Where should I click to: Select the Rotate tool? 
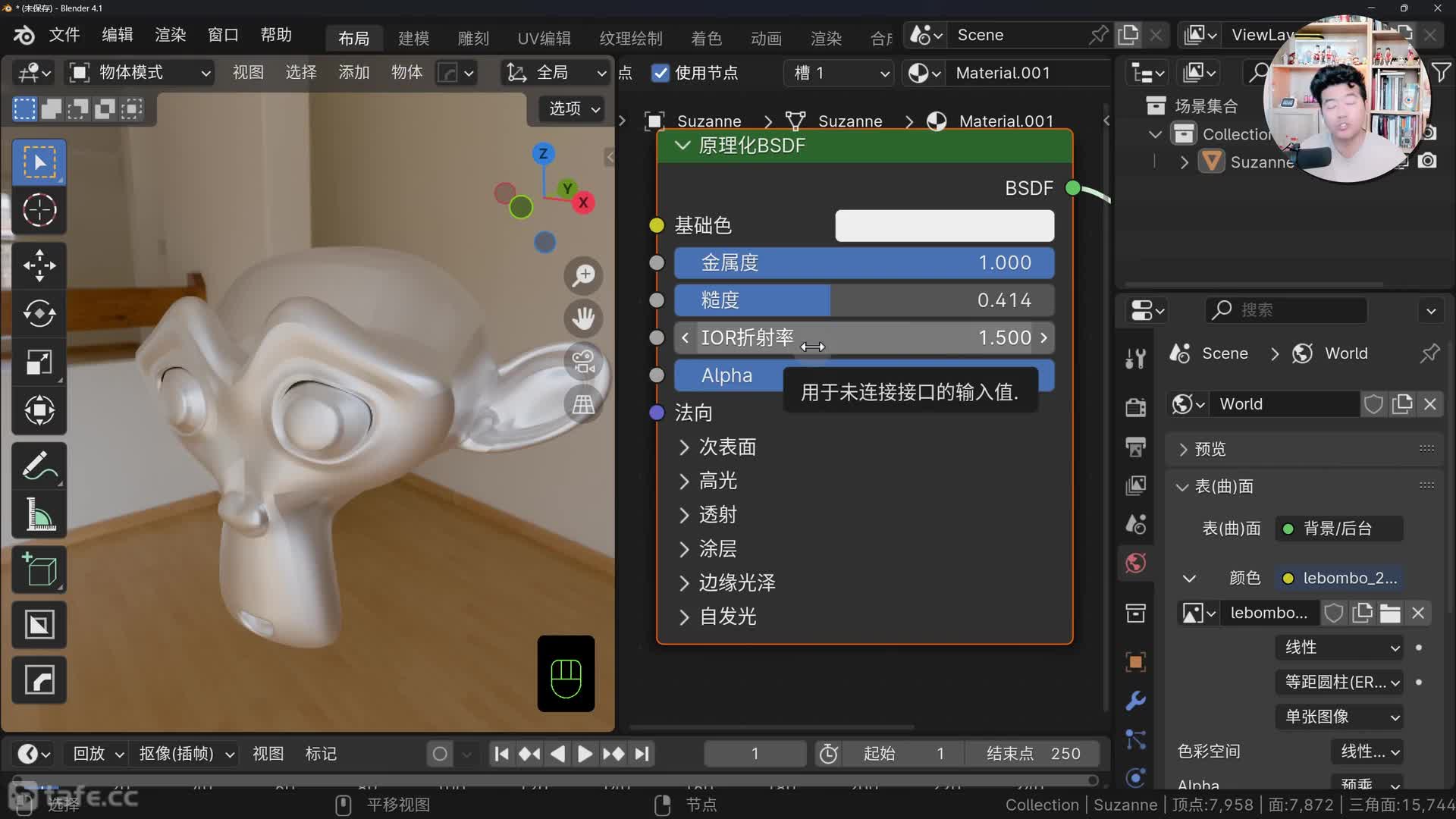coord(39,313)
